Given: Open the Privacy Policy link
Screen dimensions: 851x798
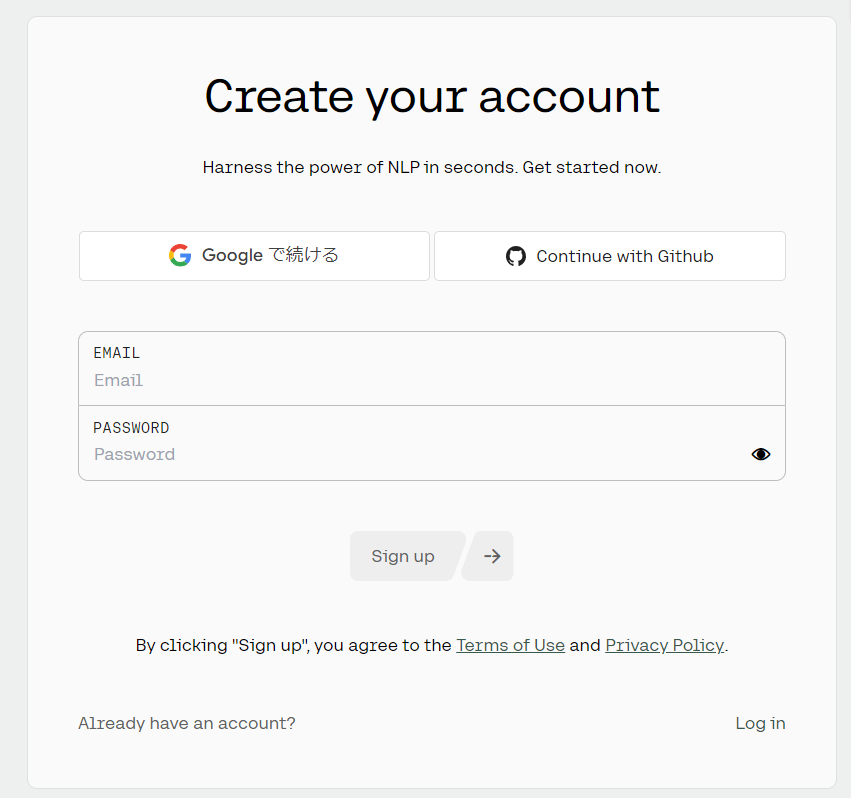Looking at the screenshot, I should point(664,645).
